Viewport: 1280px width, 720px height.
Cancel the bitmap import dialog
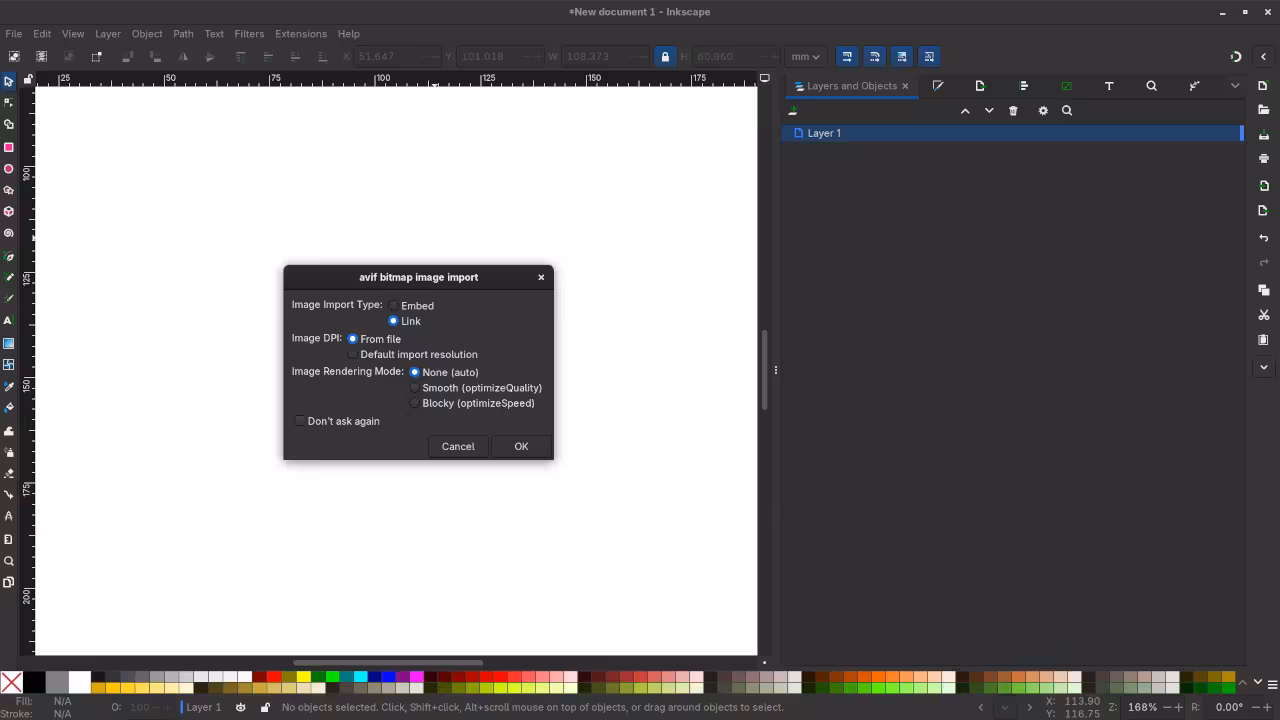tap(458, 446)
